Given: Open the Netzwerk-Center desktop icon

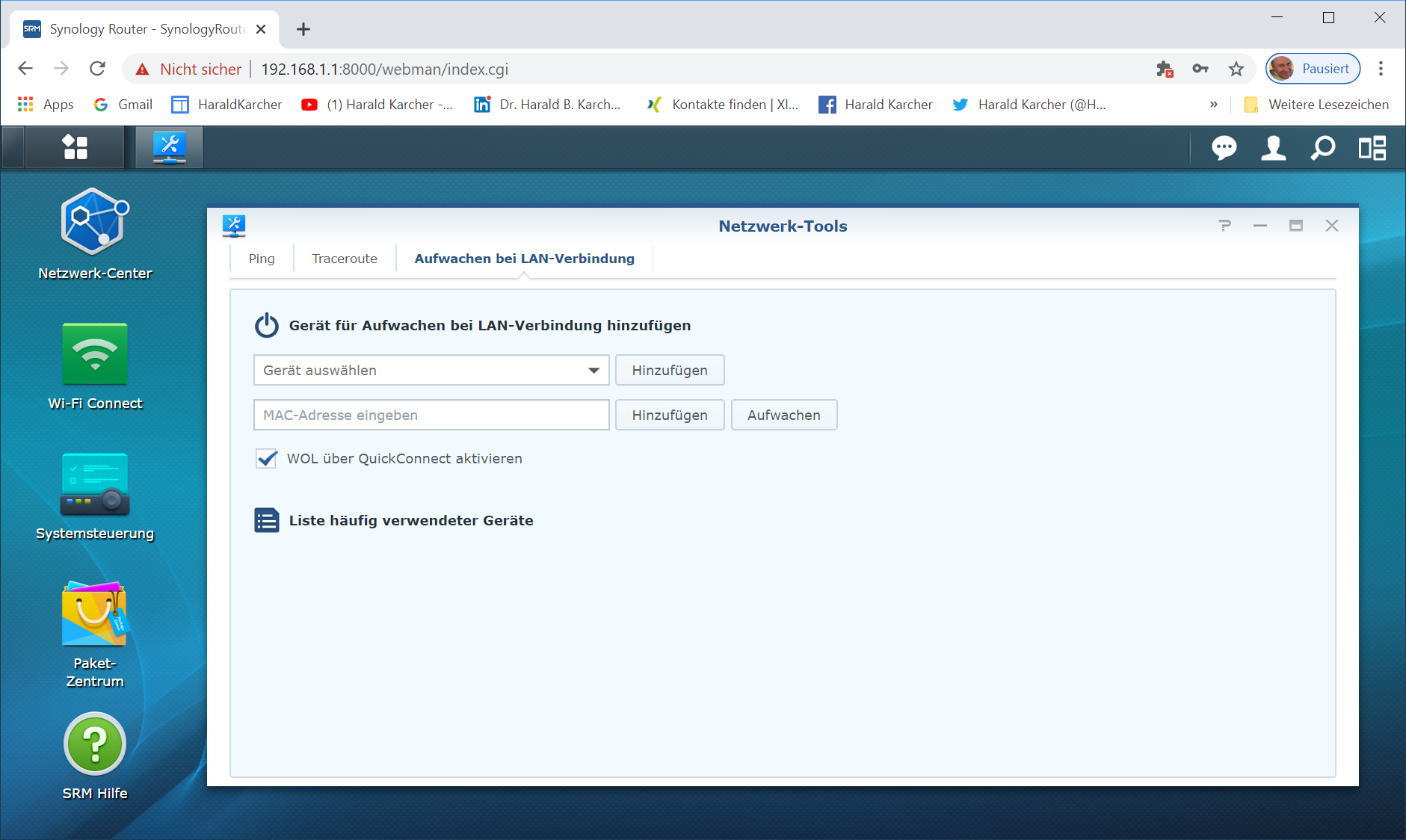Looking at the screenshot, I should point(95,223).
